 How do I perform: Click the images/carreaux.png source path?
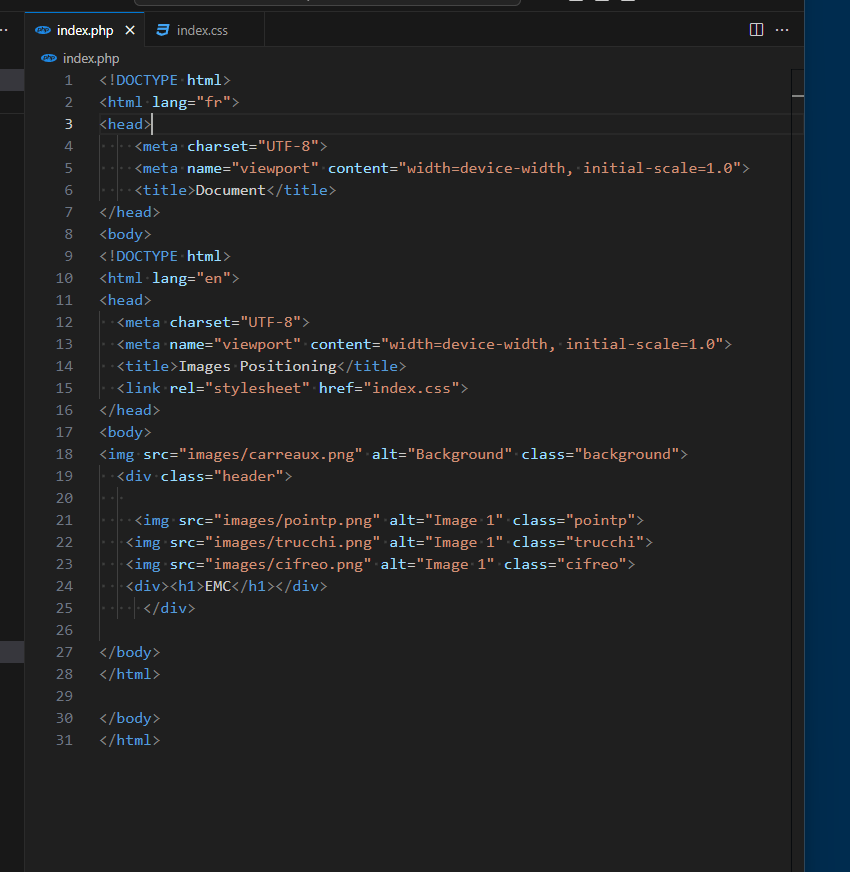(270, 454)
